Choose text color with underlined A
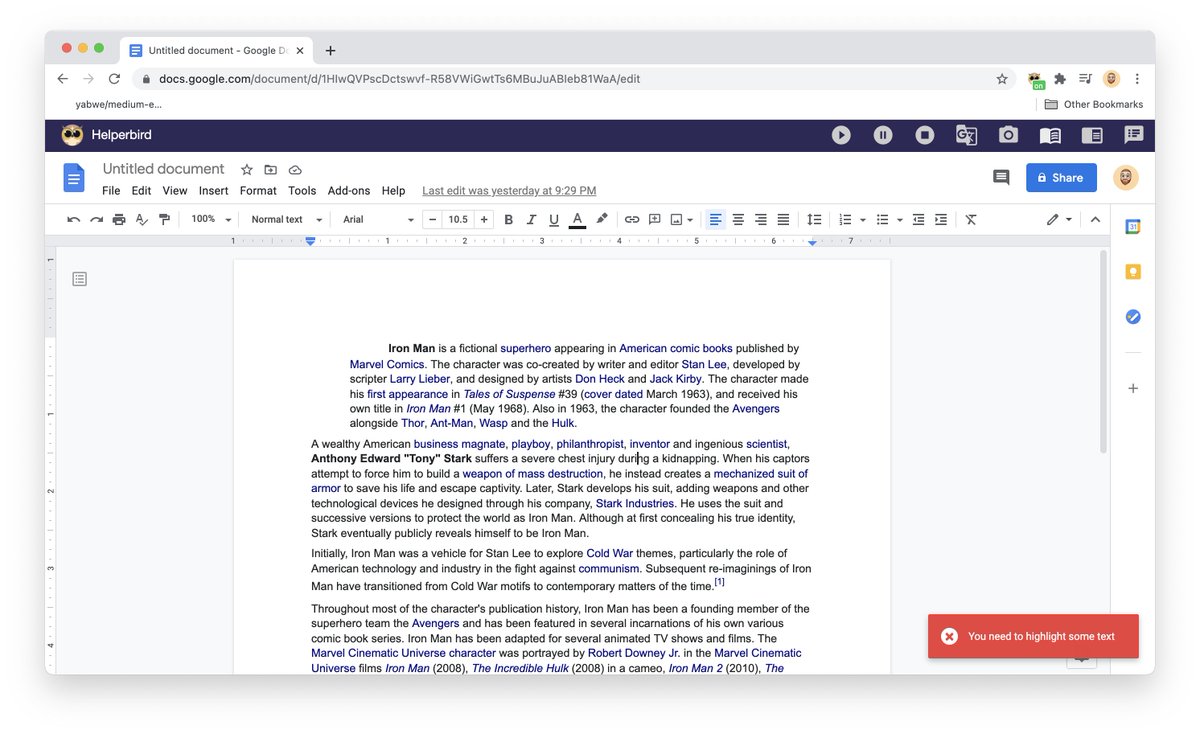 point(577,219)
